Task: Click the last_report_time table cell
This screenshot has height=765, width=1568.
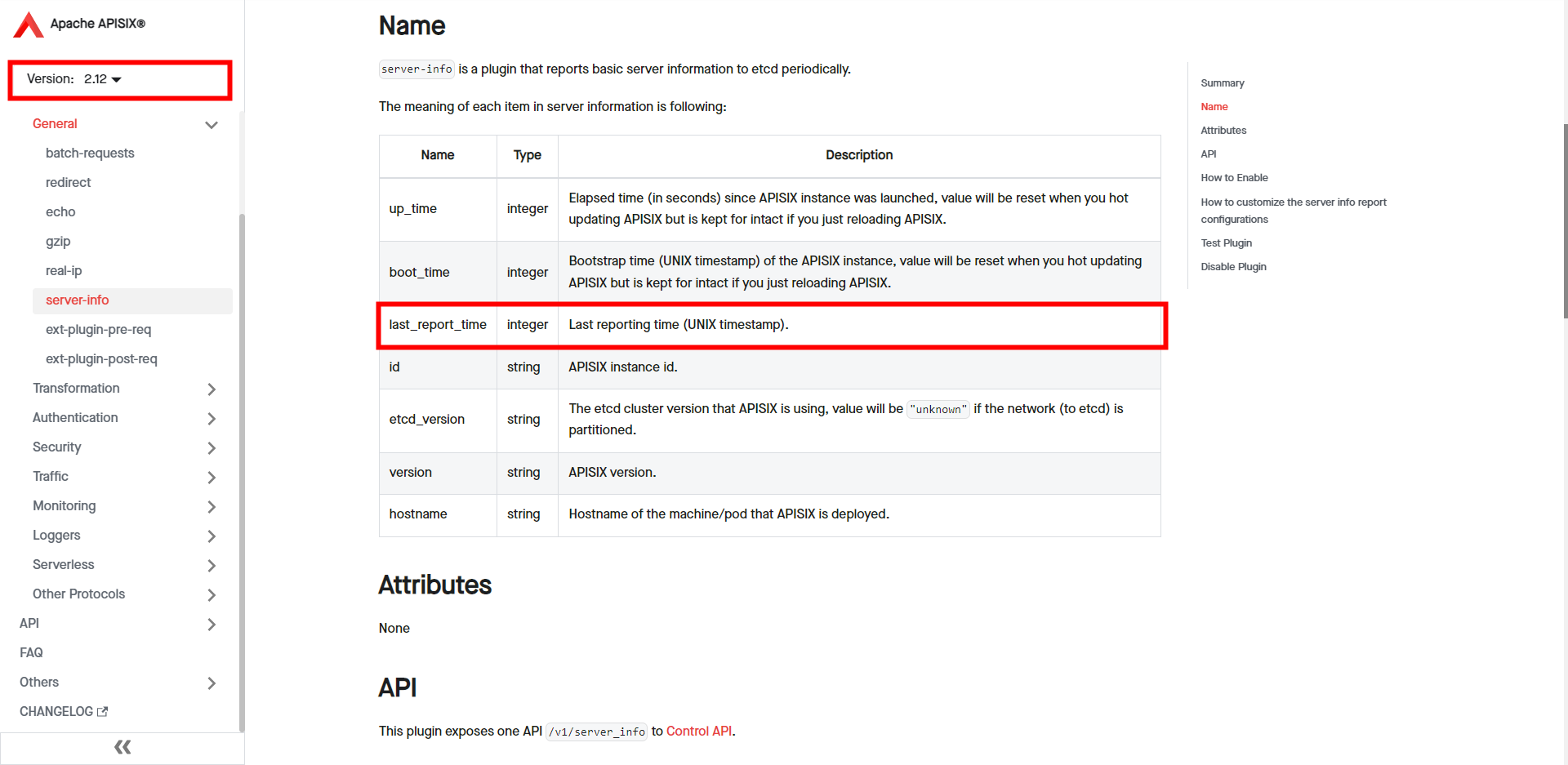Action: (x=438, y=325)
